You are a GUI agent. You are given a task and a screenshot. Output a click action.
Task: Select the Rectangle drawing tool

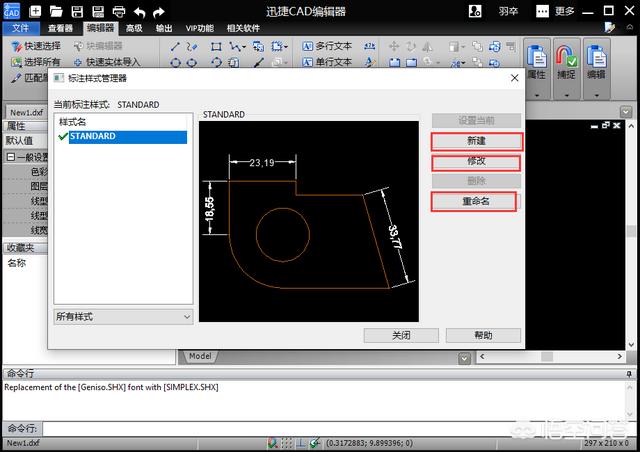(216, 47)
